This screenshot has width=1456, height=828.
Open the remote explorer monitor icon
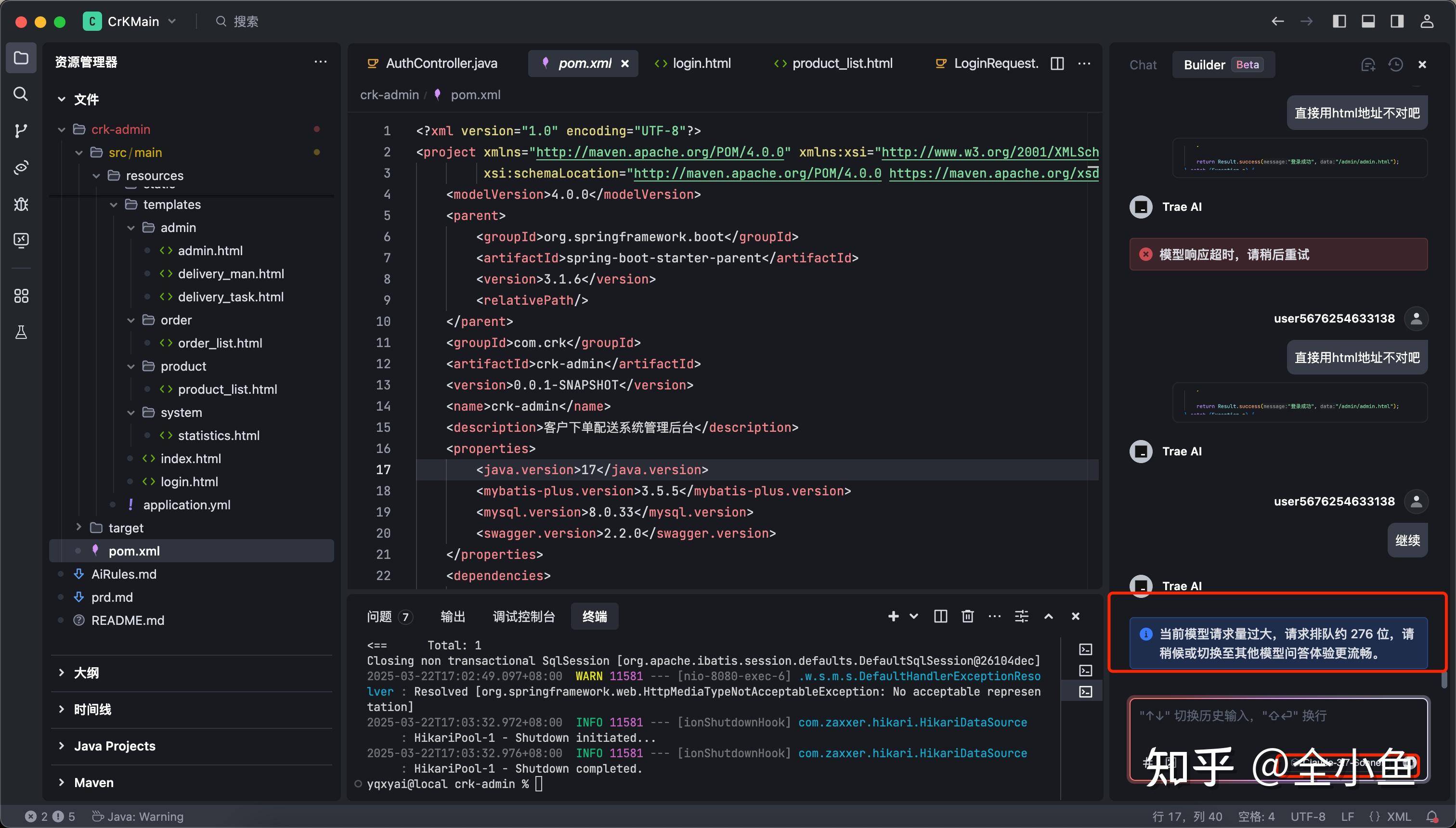[21, 241]
